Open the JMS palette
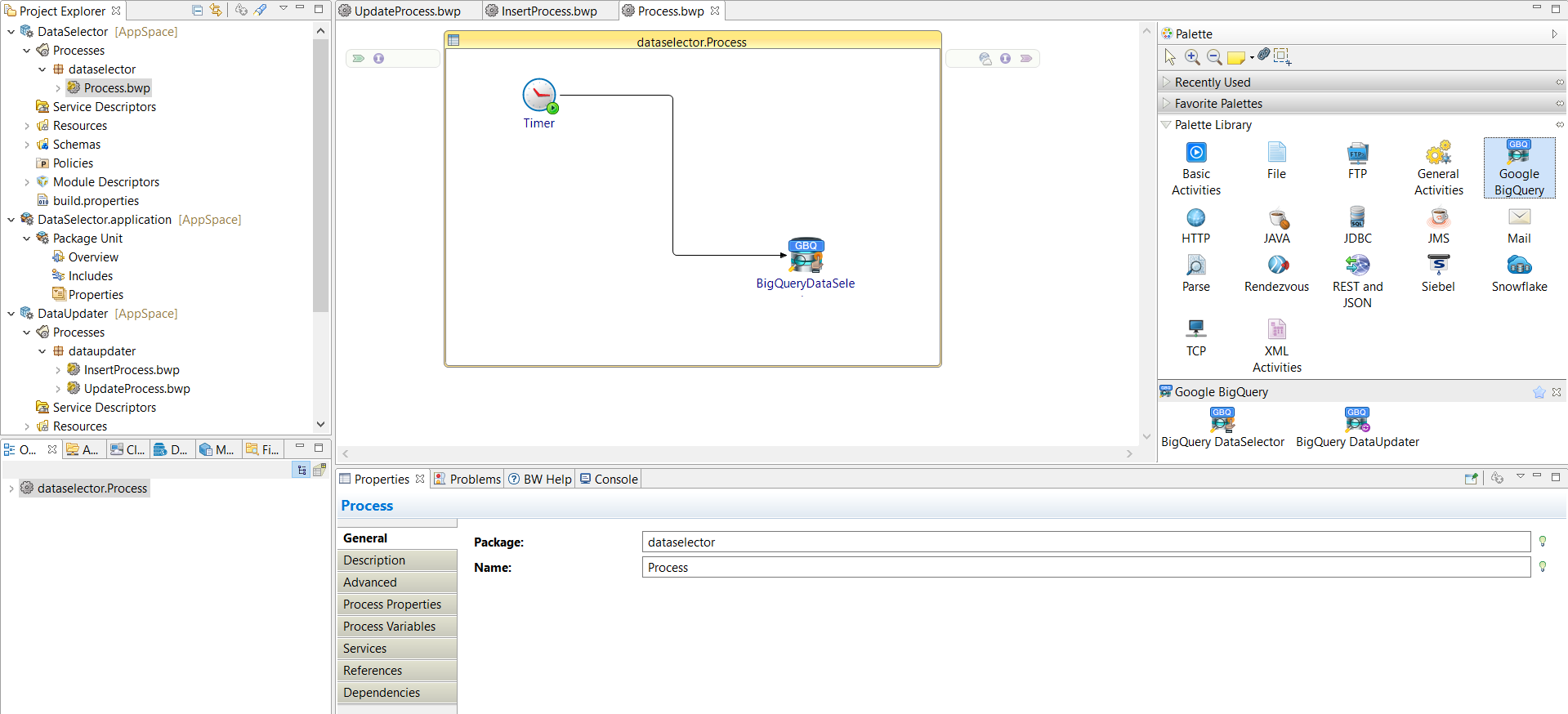 point(1439,226)
